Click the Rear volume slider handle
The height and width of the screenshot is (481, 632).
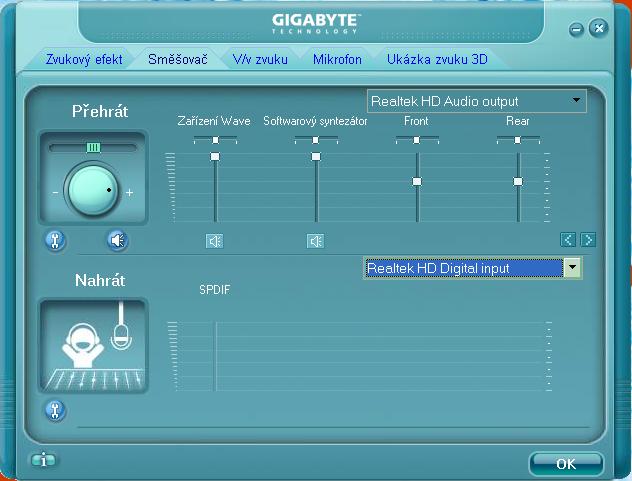point(518,181)
